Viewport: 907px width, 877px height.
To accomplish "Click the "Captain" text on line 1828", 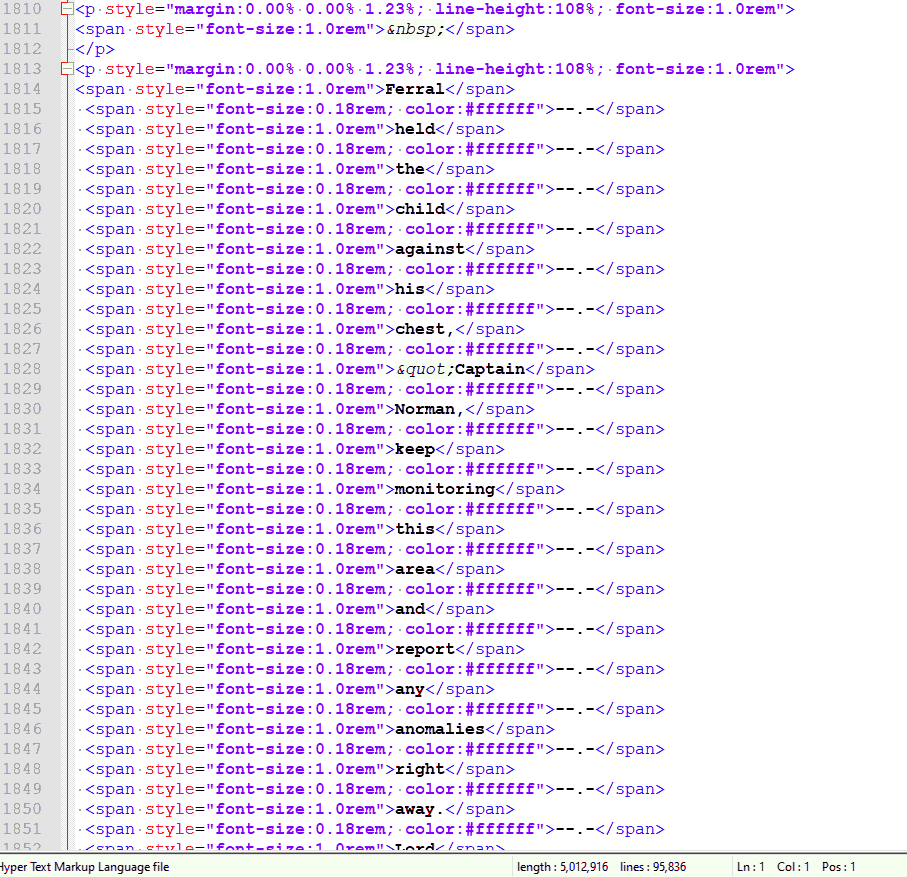I will coord(490,369).
